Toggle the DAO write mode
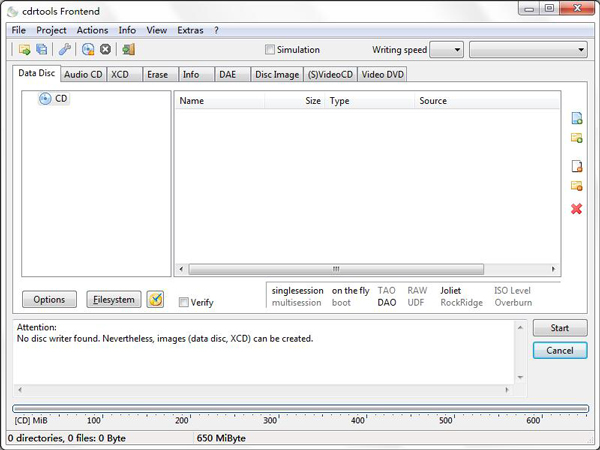Viewport: 600px width, 450px height. tap(387, 303)
